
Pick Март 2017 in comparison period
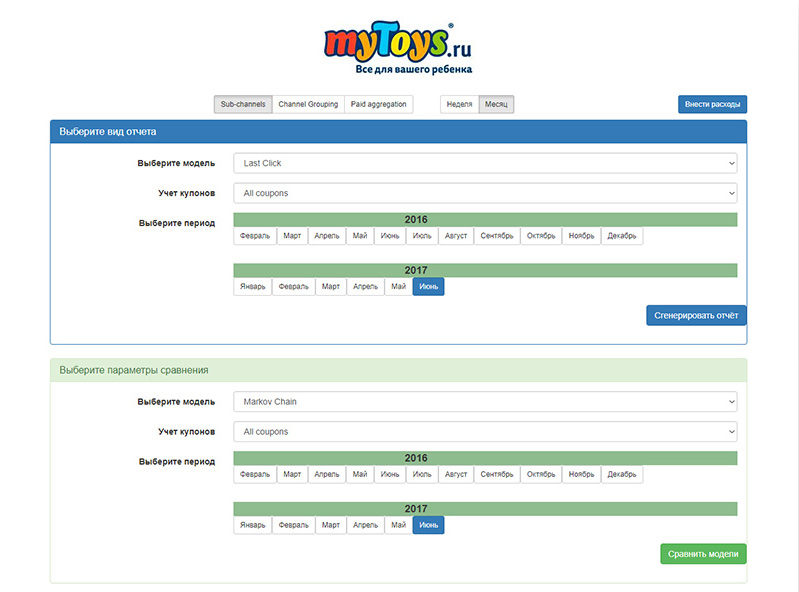coord(330,525)
